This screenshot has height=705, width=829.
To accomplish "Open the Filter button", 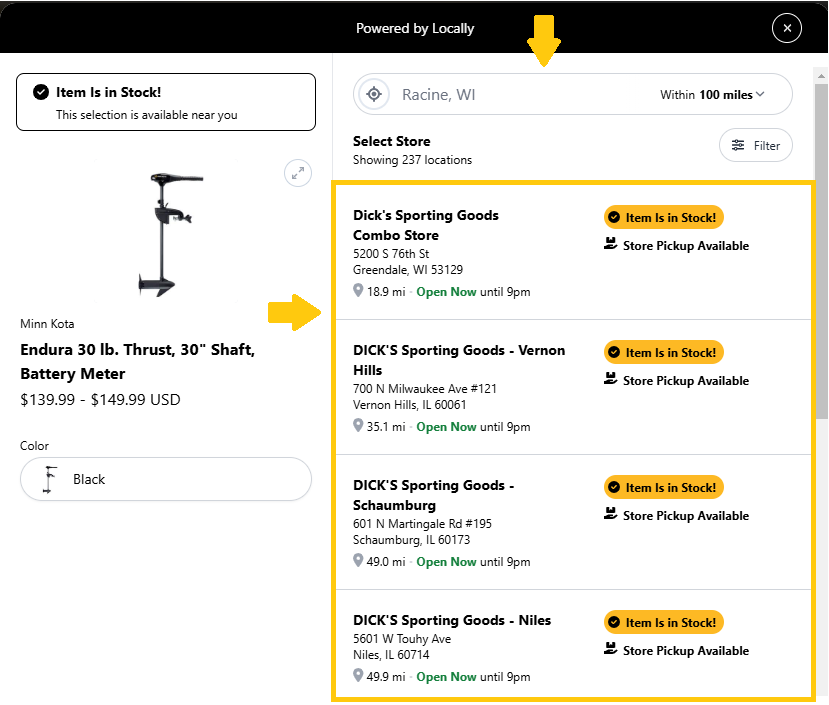I will (x=756, y=145).
